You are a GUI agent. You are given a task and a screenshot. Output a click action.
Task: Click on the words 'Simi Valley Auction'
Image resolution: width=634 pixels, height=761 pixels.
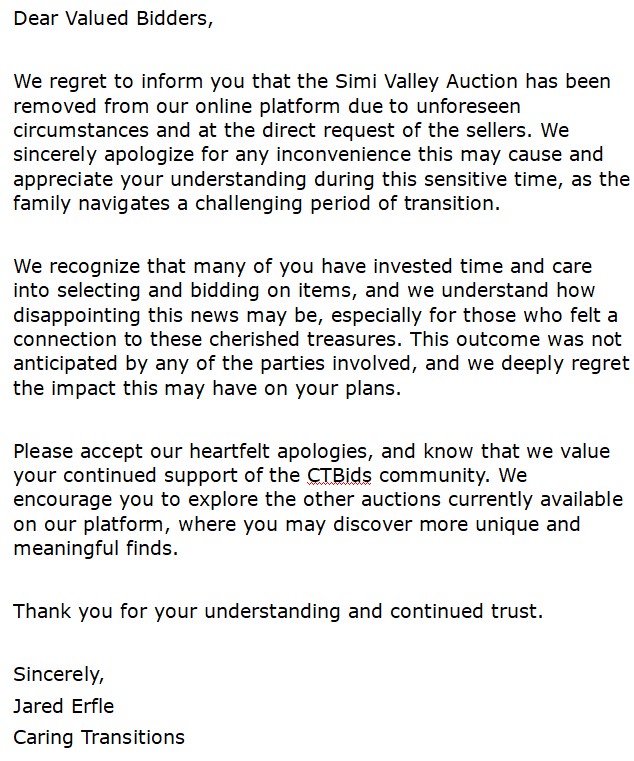point(426,82)
